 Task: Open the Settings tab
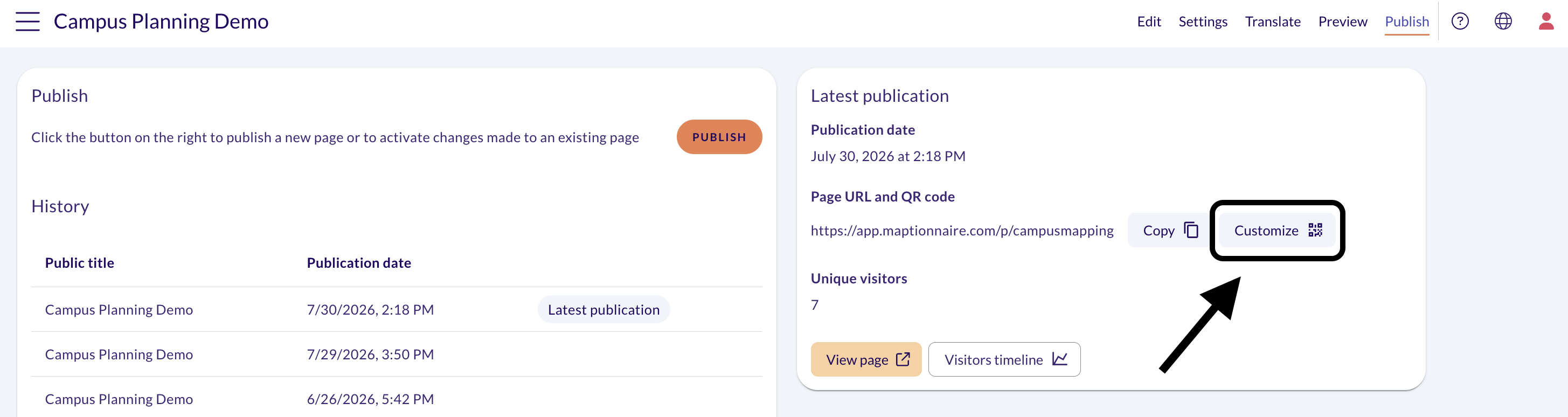[x=1203, y=22]
